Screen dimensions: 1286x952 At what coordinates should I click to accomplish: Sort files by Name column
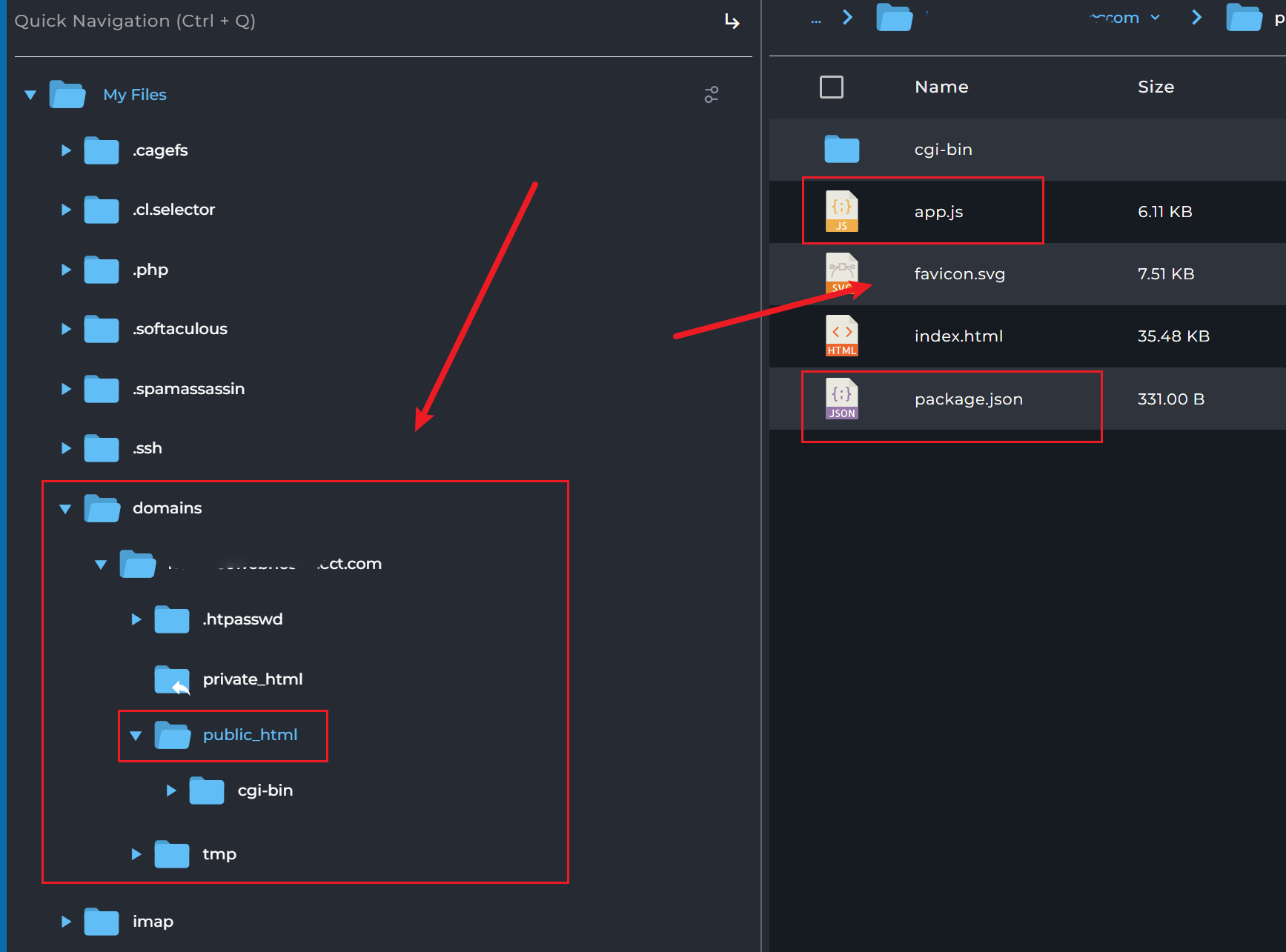point(941,87)
